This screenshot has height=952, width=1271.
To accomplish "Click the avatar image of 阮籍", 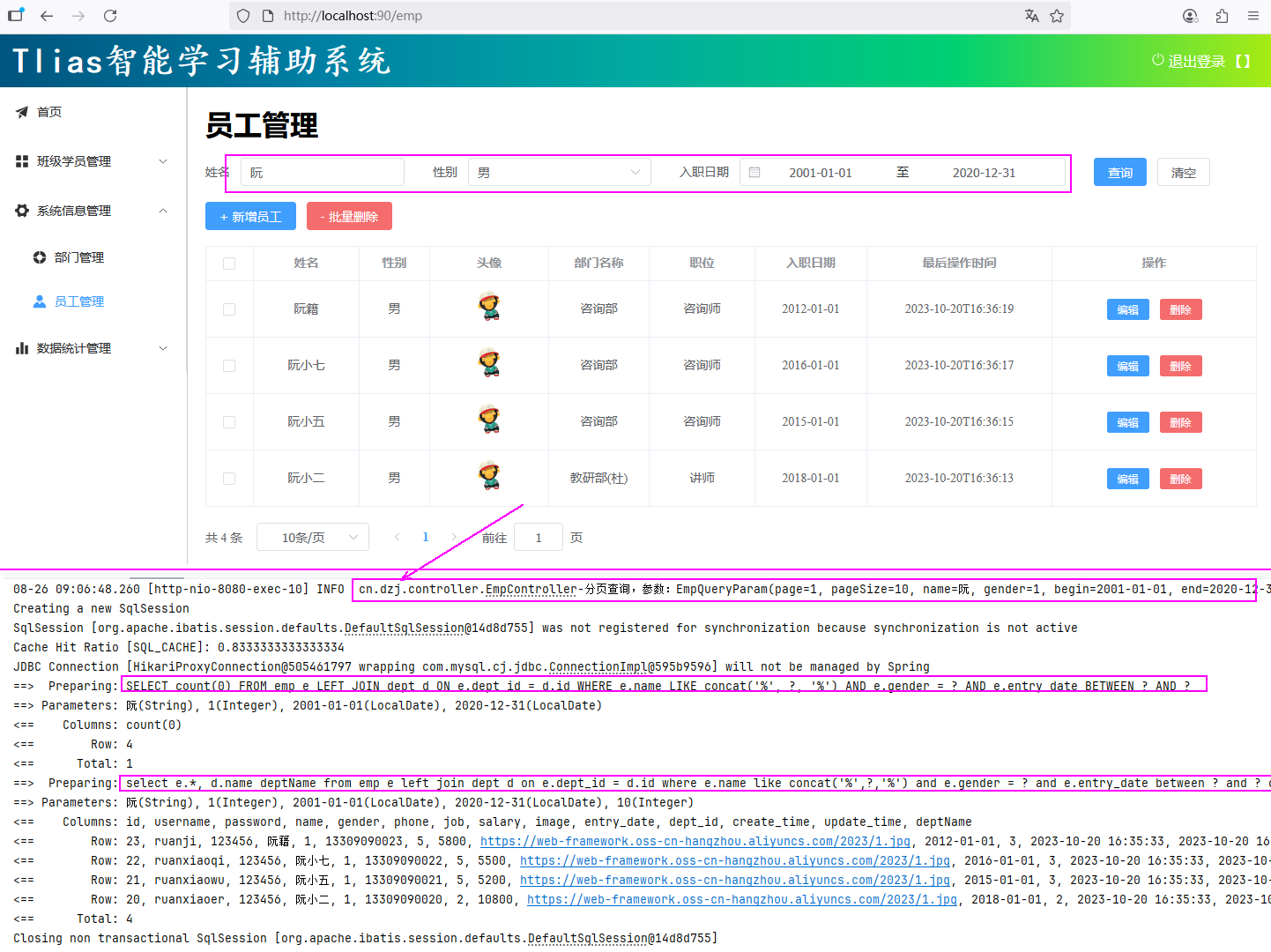I will [x=489, y=308].
